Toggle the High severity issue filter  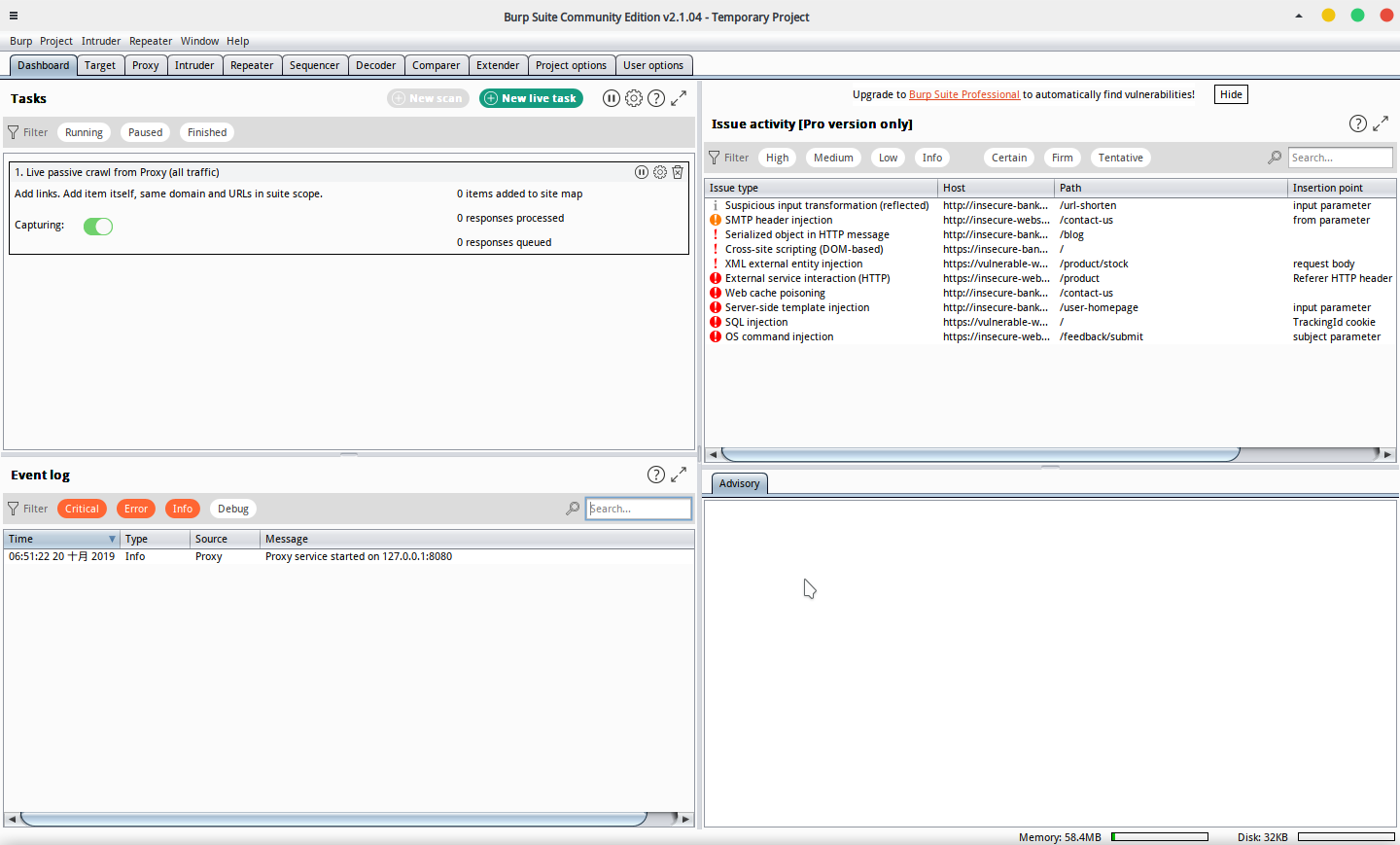tap(777, 158)
